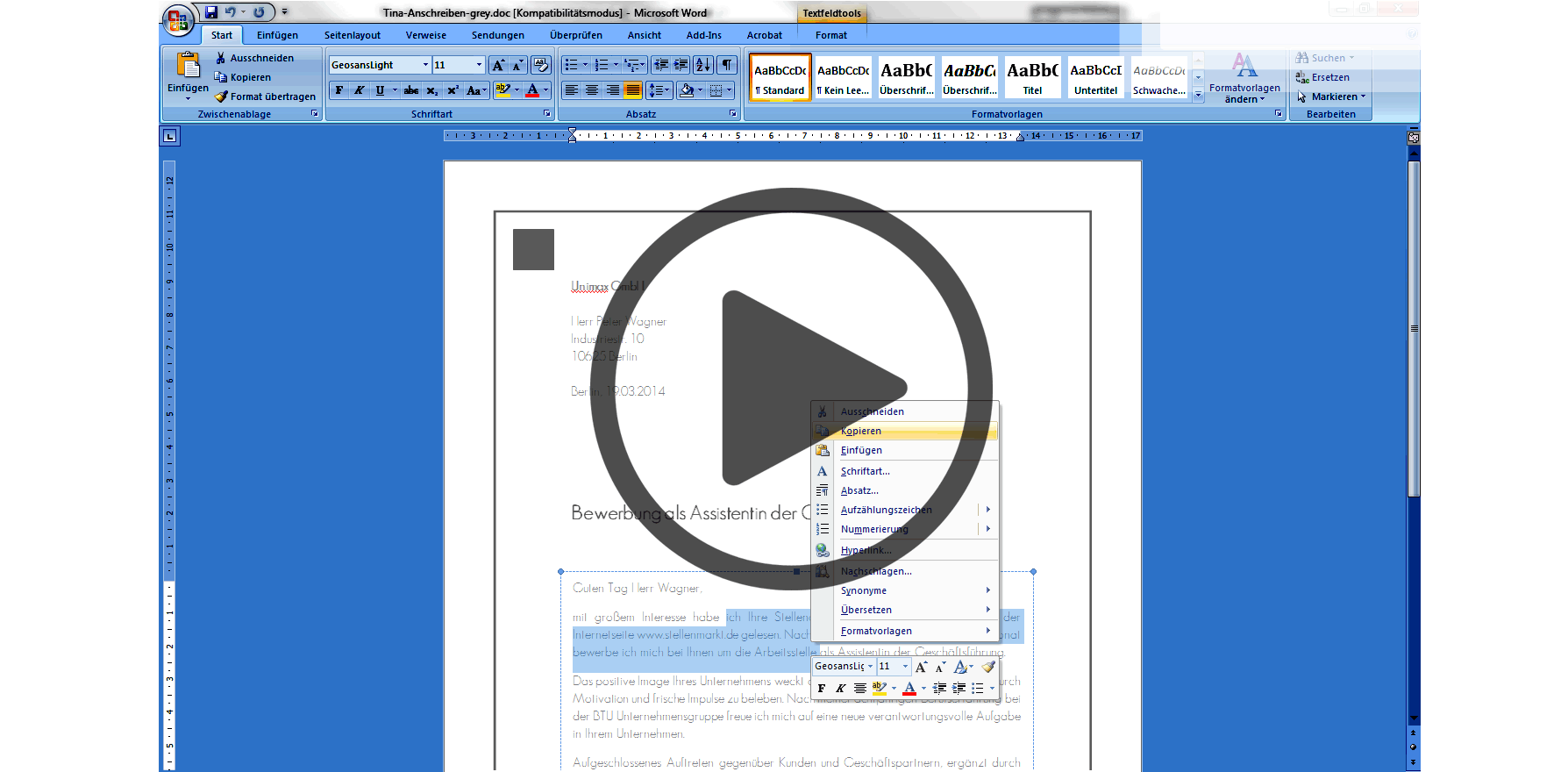The width and height of the screenshot is (1568, 772).
Task: Click the clear formatting eraser icon
Action: pos(541,65)
